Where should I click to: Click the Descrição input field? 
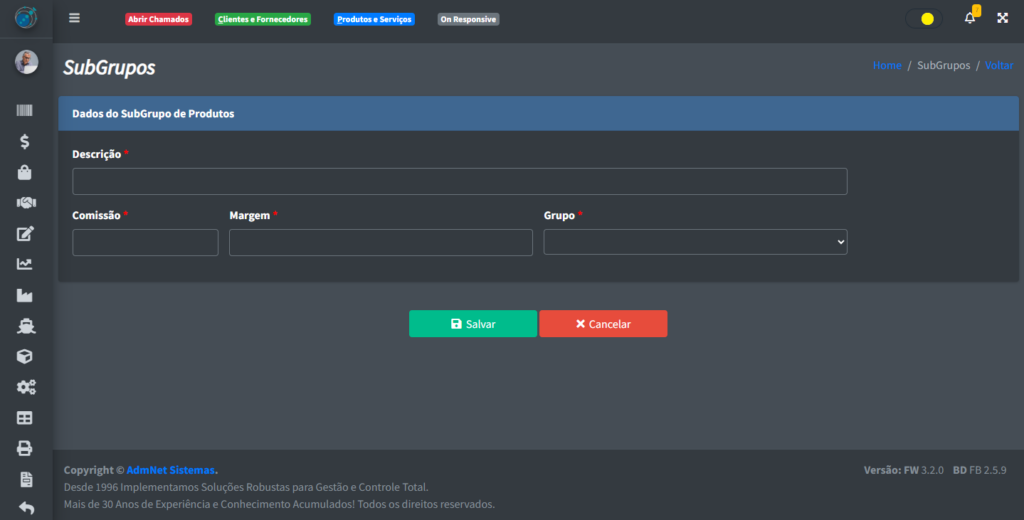tap(459, 181)
